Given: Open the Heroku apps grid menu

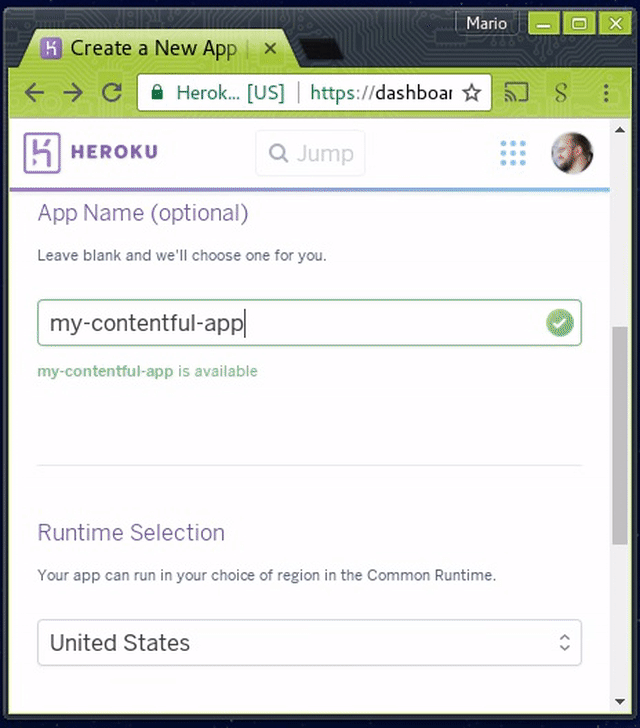Looking at the screenshot, I should (513, 153).
